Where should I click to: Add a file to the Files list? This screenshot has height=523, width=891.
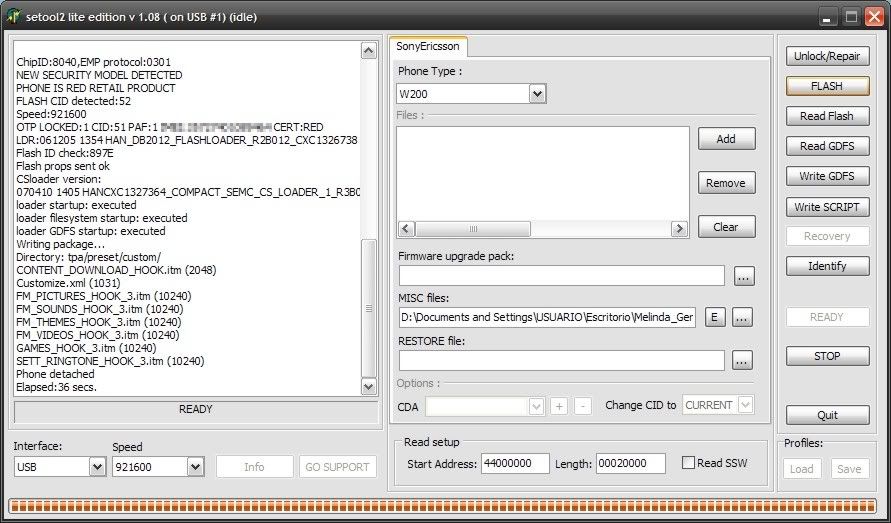coord(726,139)
